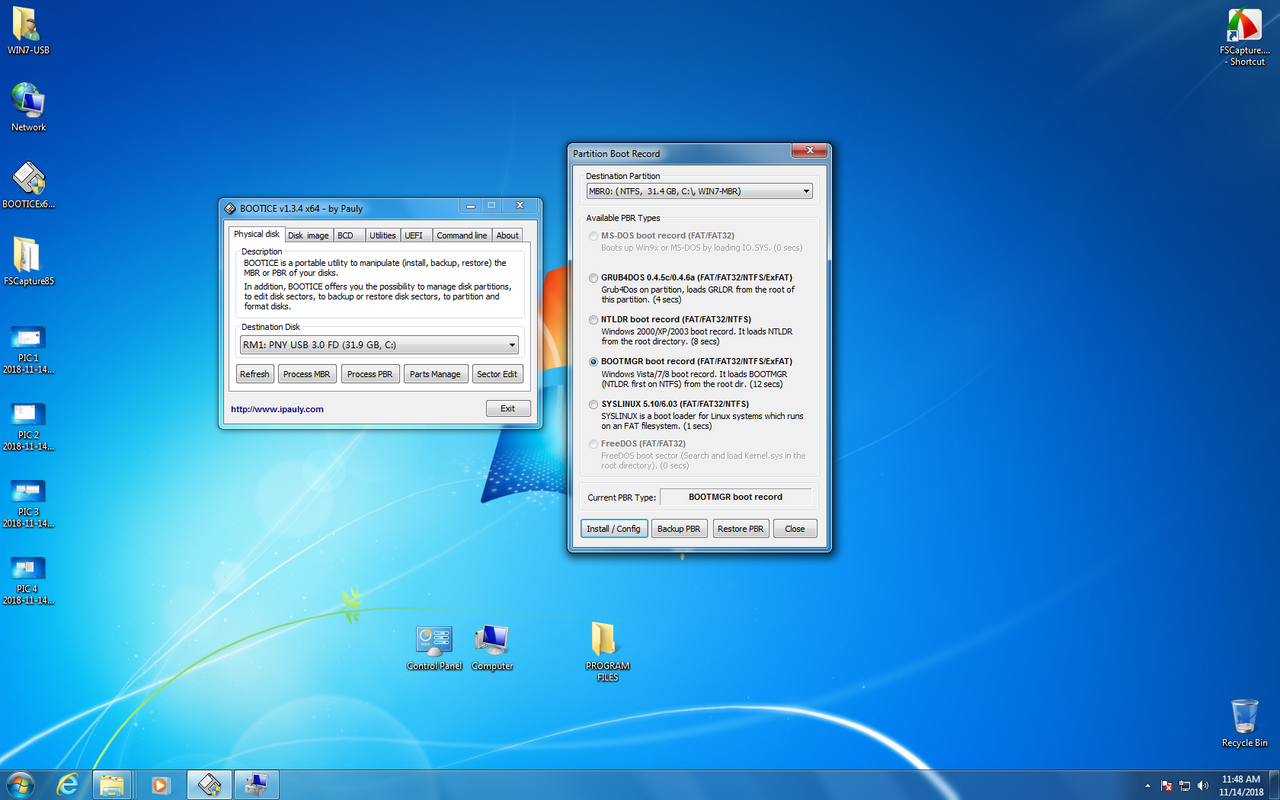Open the http://www.ipauly.com link
The image size is (1280, 800).
tap(277, 409)
